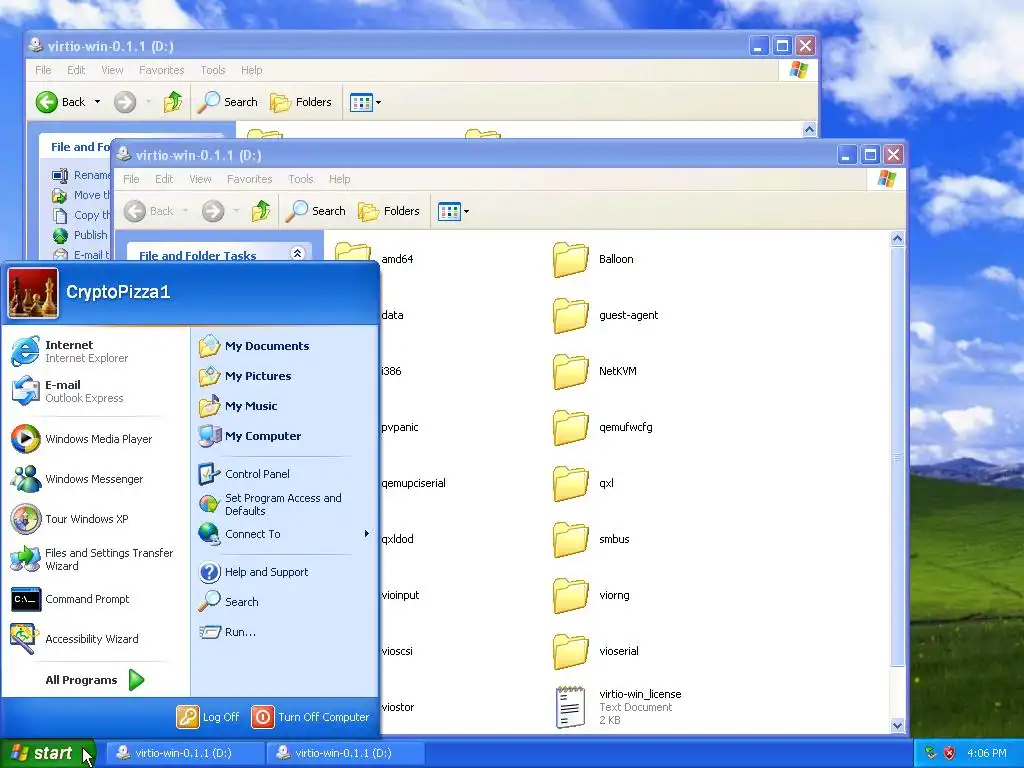Open the Run... dialog
This screenshot has width=1024, height=768.
(228, 632)
